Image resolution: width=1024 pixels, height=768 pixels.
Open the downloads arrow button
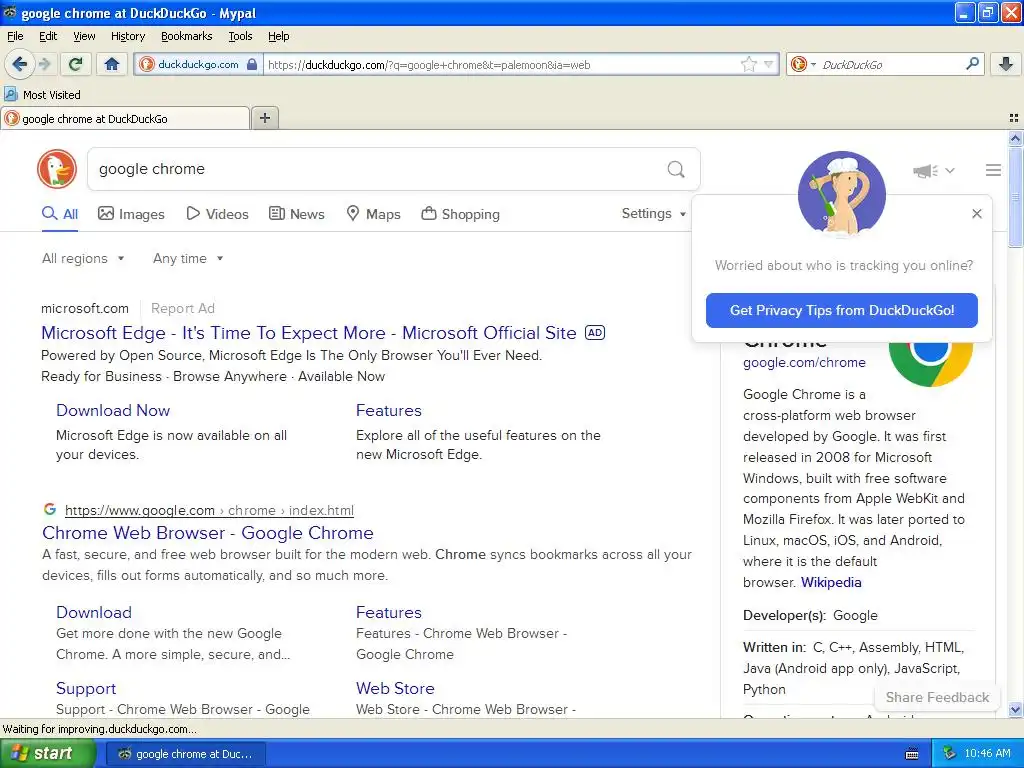[1006, 63]
